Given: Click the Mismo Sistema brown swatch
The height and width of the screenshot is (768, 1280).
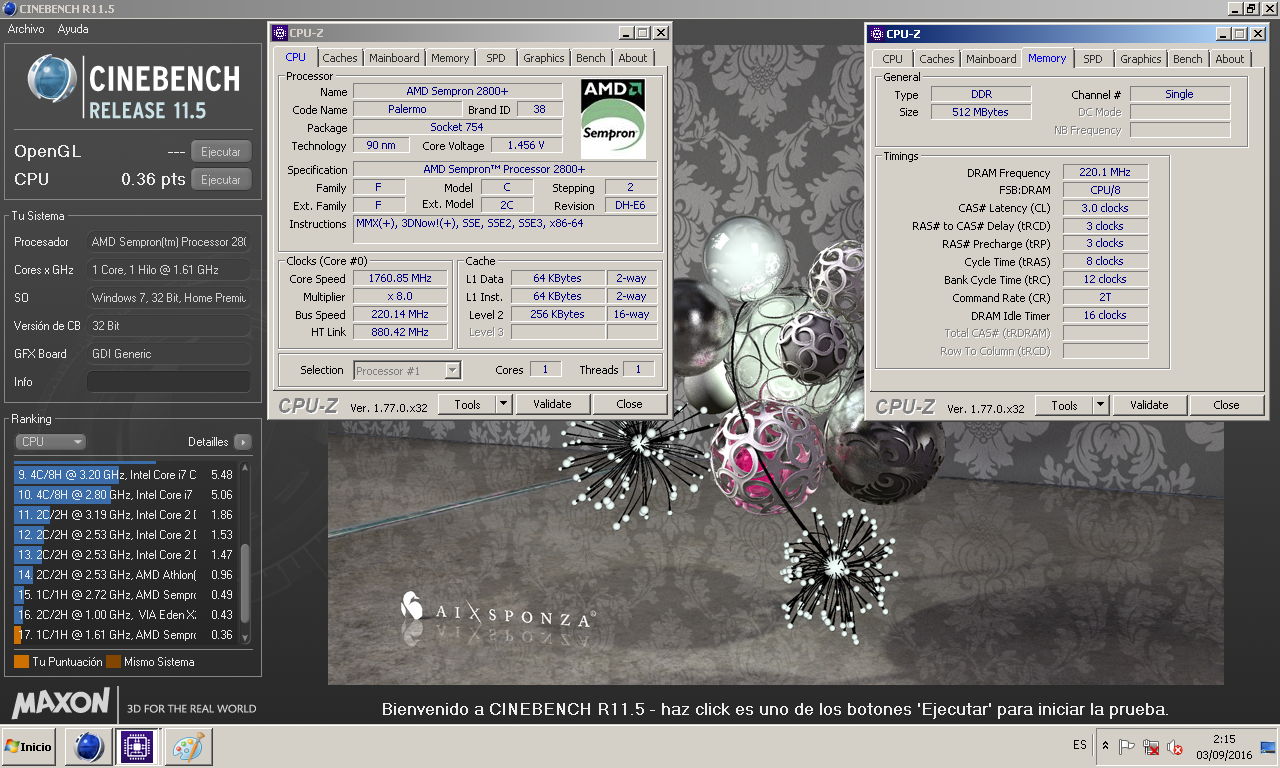Looking at the screenshot, I should pyautogui.click(x=113, y=661).
